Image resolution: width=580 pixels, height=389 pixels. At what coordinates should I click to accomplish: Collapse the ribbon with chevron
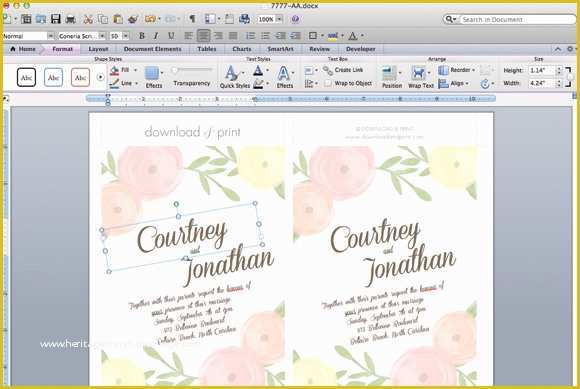point(558,49)
